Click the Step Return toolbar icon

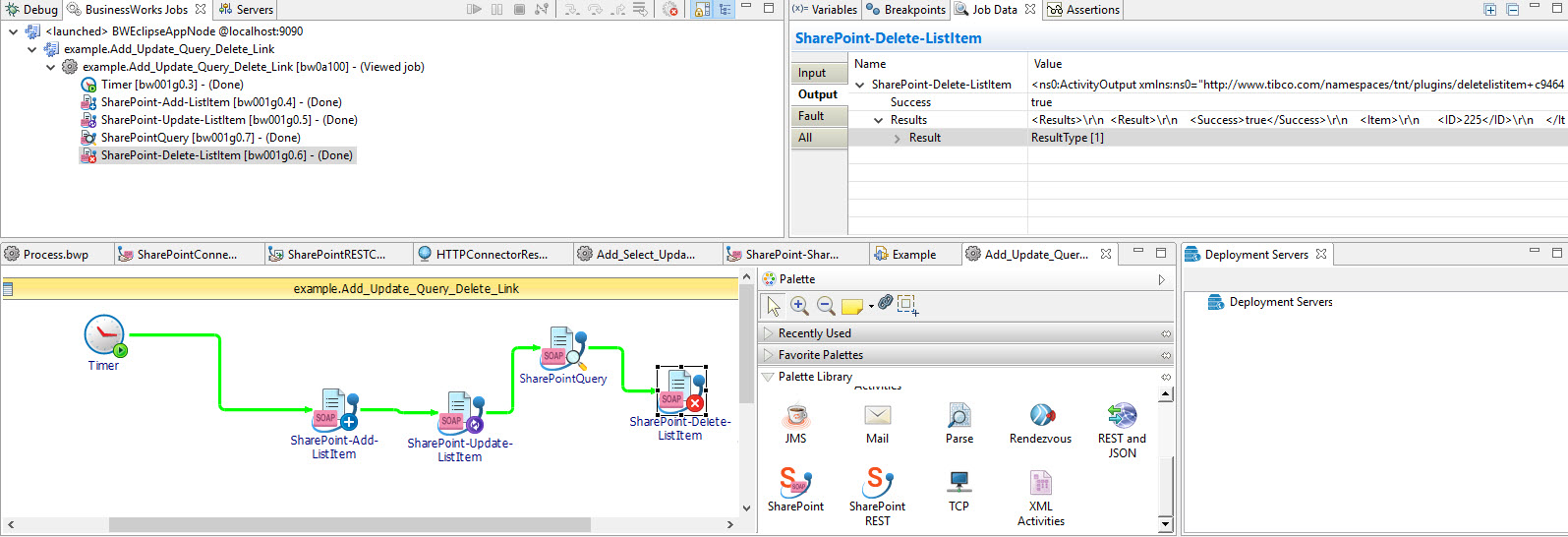point(617,9)
